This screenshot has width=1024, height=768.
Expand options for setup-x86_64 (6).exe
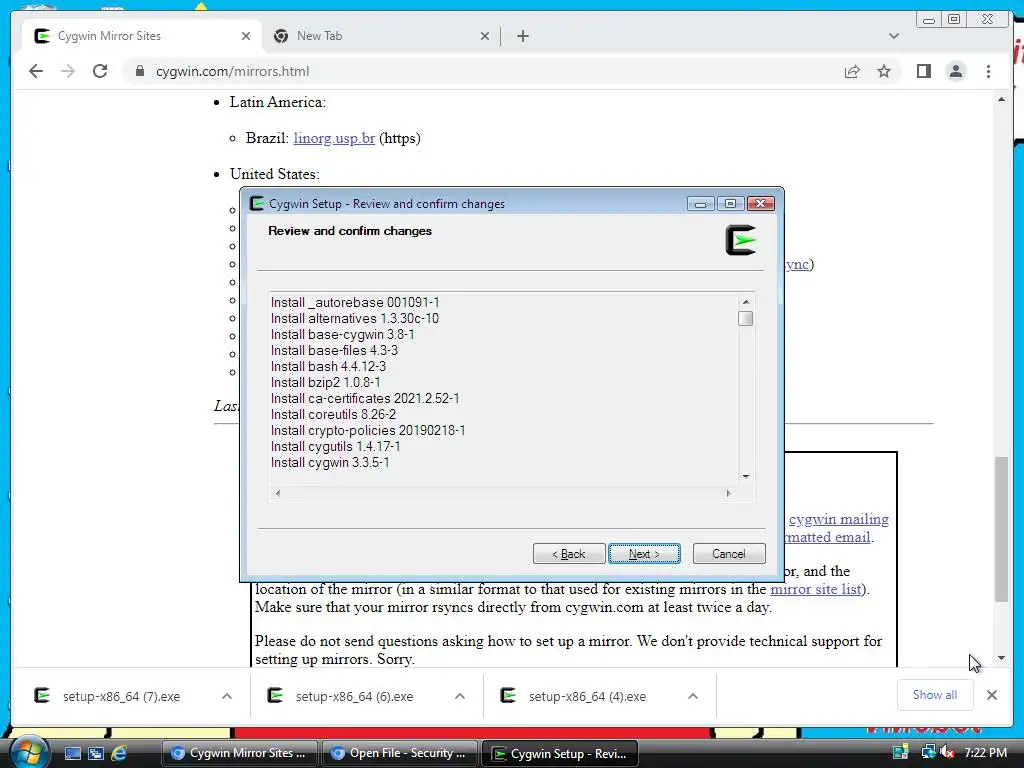[x=460, y=696]
